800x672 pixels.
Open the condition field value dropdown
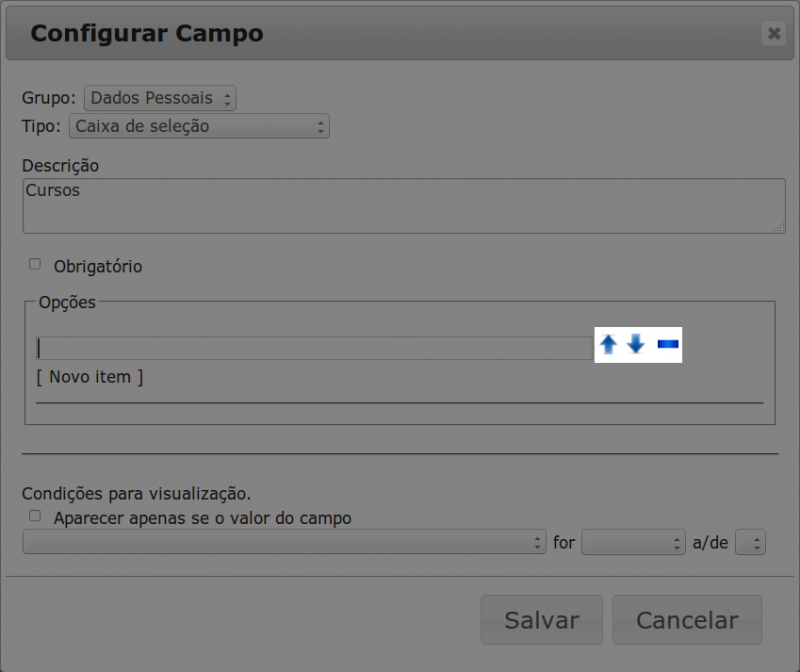click(x=283, y=543)
